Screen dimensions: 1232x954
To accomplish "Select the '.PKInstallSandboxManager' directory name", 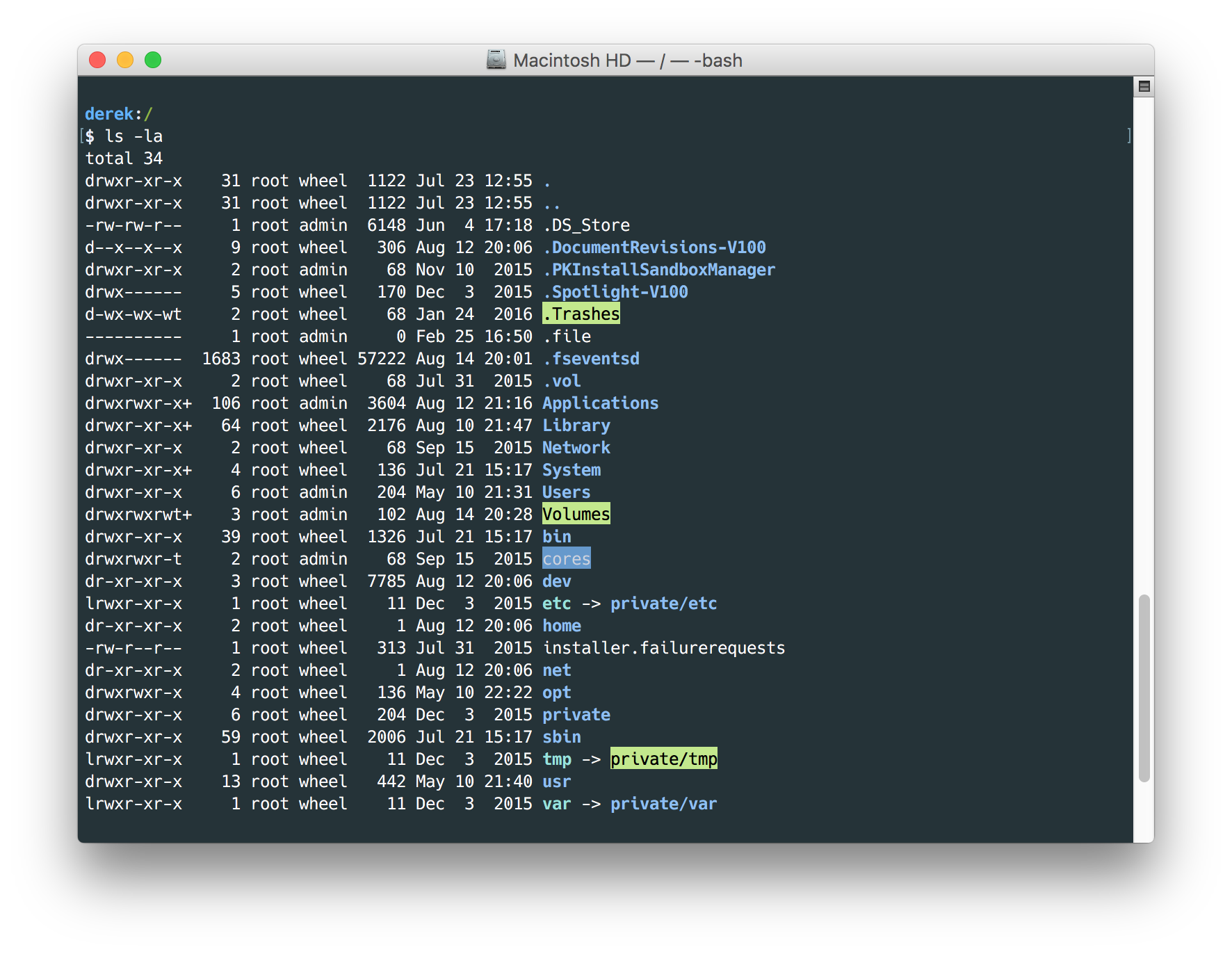I will coord(659,270).
